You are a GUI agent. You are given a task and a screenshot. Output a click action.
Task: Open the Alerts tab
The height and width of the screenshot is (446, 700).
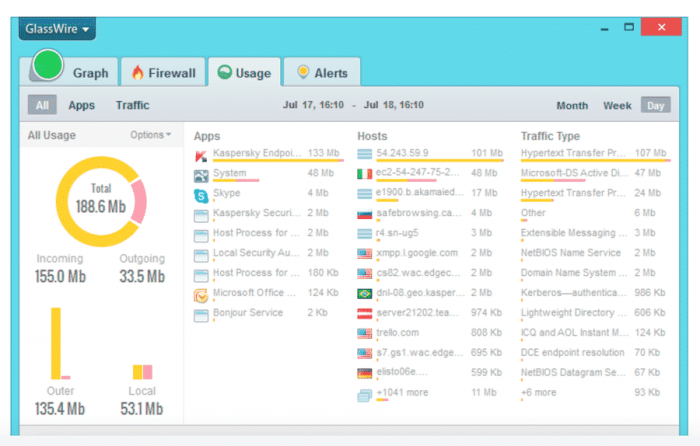322,72
